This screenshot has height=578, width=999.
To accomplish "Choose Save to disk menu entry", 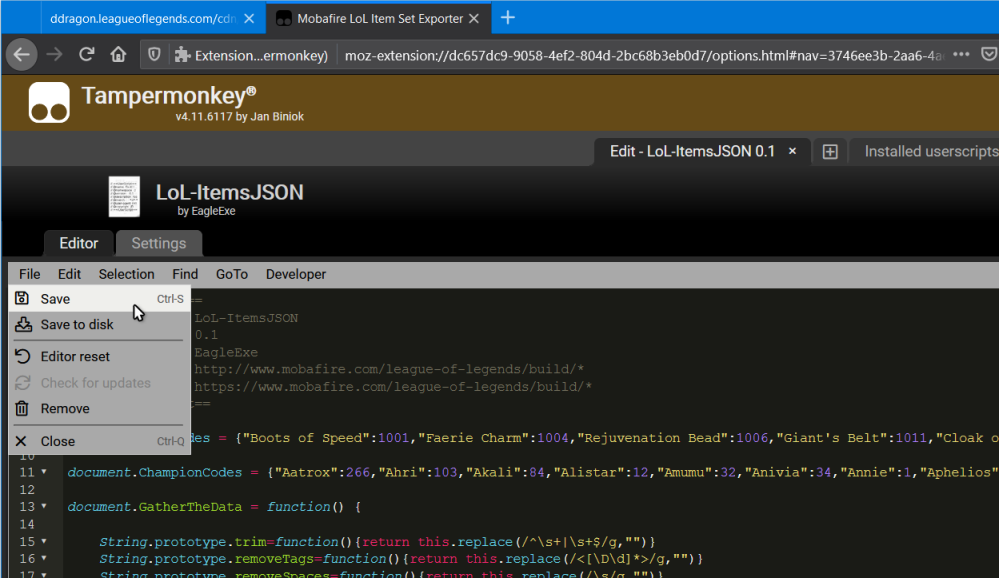I will pyautogui.click(x=99, y=324).
